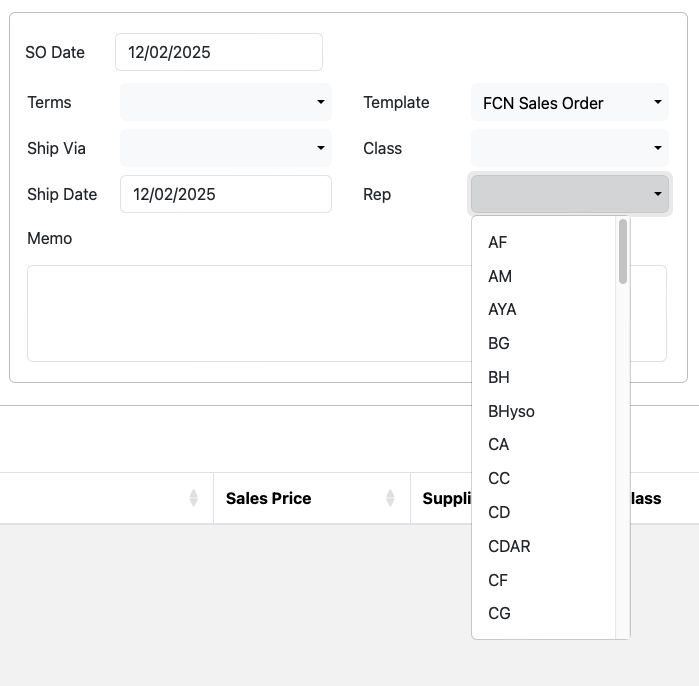The width and height of the screenshot is (699, 686).
Task: Select AM from the Rep list
Action: click(500, 276)
